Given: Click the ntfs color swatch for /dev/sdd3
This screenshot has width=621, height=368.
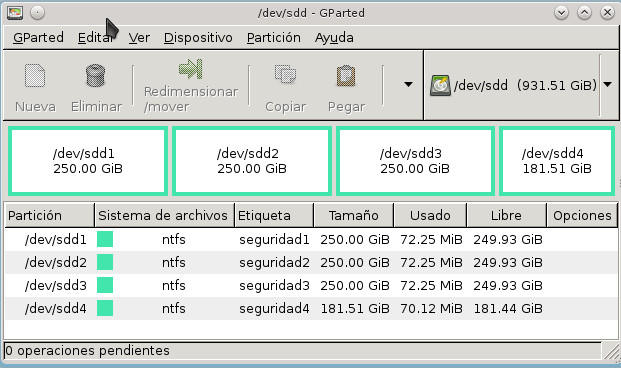Looking at the screenshot, I should [x=105, y=285].
